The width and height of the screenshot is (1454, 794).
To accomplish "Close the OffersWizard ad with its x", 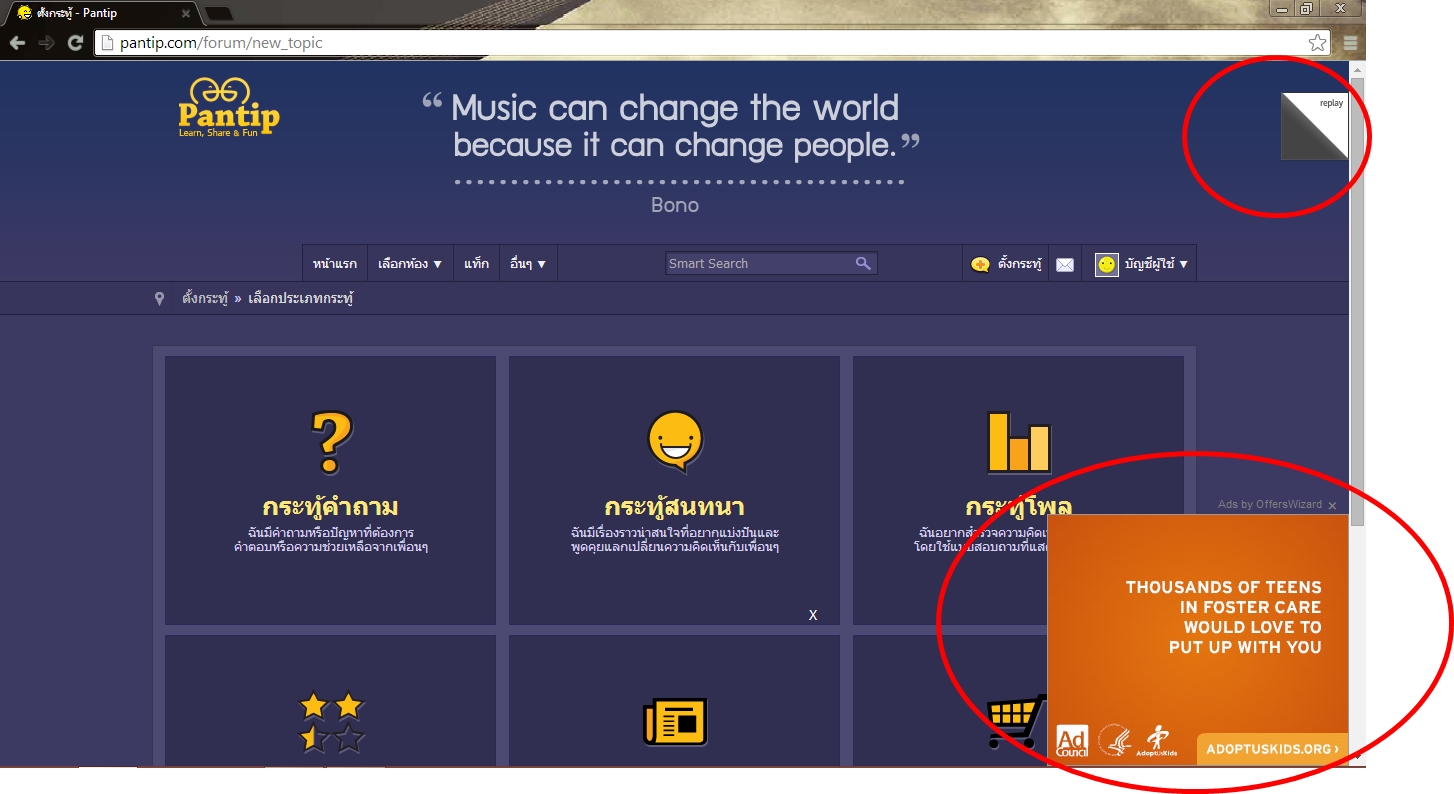I will point(1332,506).
